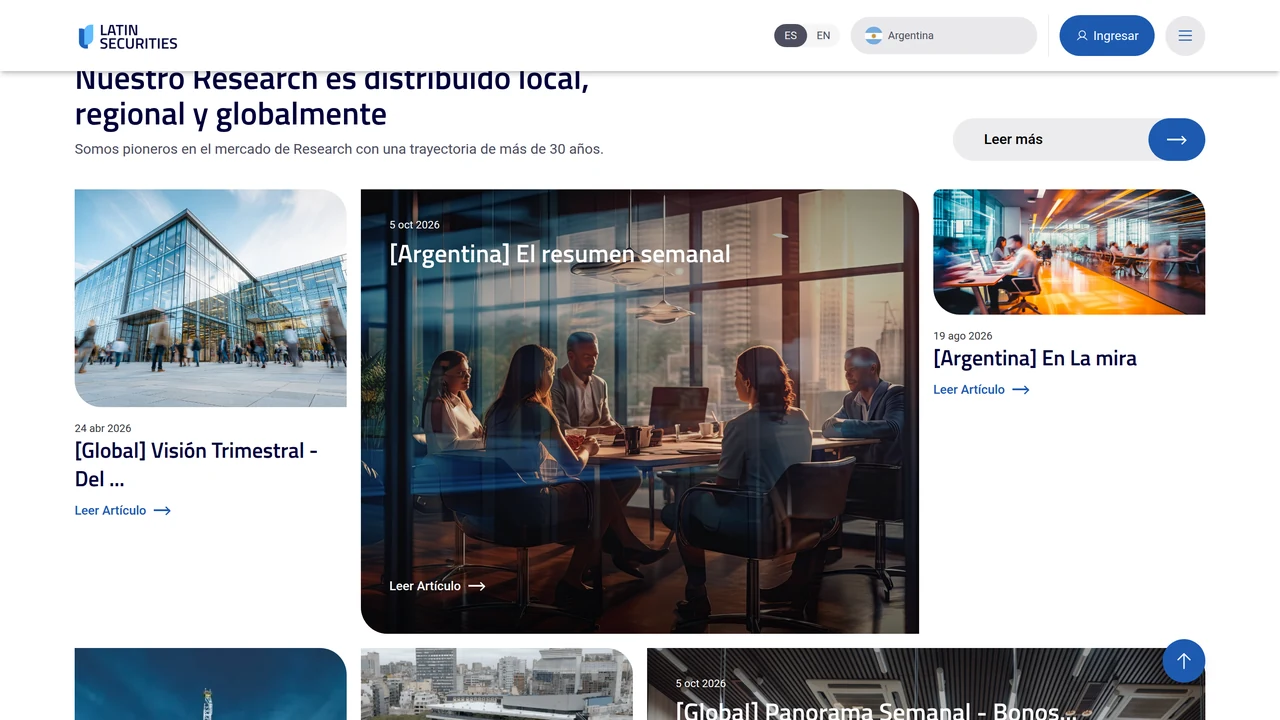Click the Ingresar login button
This screenshot has width=1280, height=720.
[1107, 36]
